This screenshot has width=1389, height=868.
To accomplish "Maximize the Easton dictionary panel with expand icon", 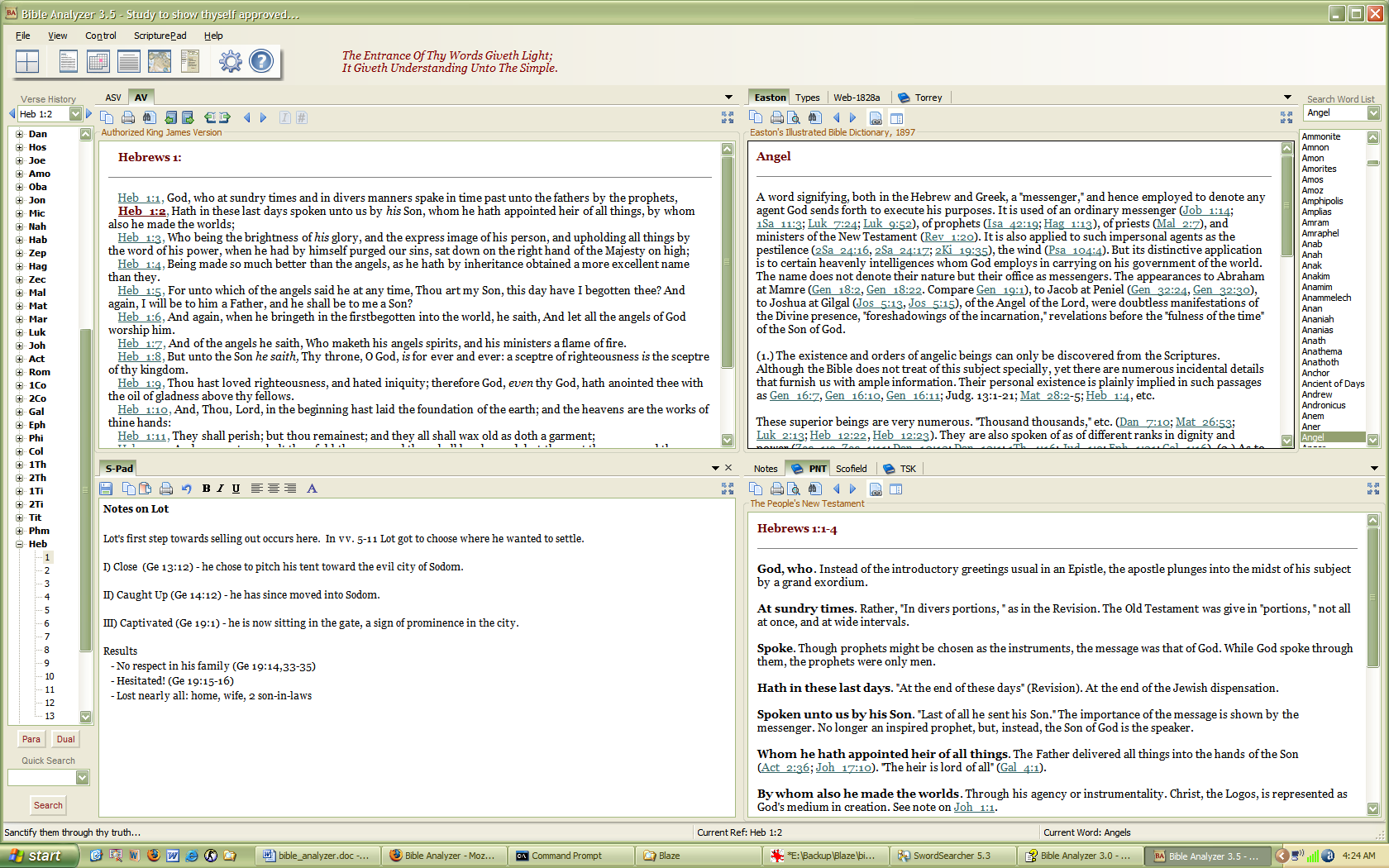I will pyautogui.click(x=1286, y=117).
